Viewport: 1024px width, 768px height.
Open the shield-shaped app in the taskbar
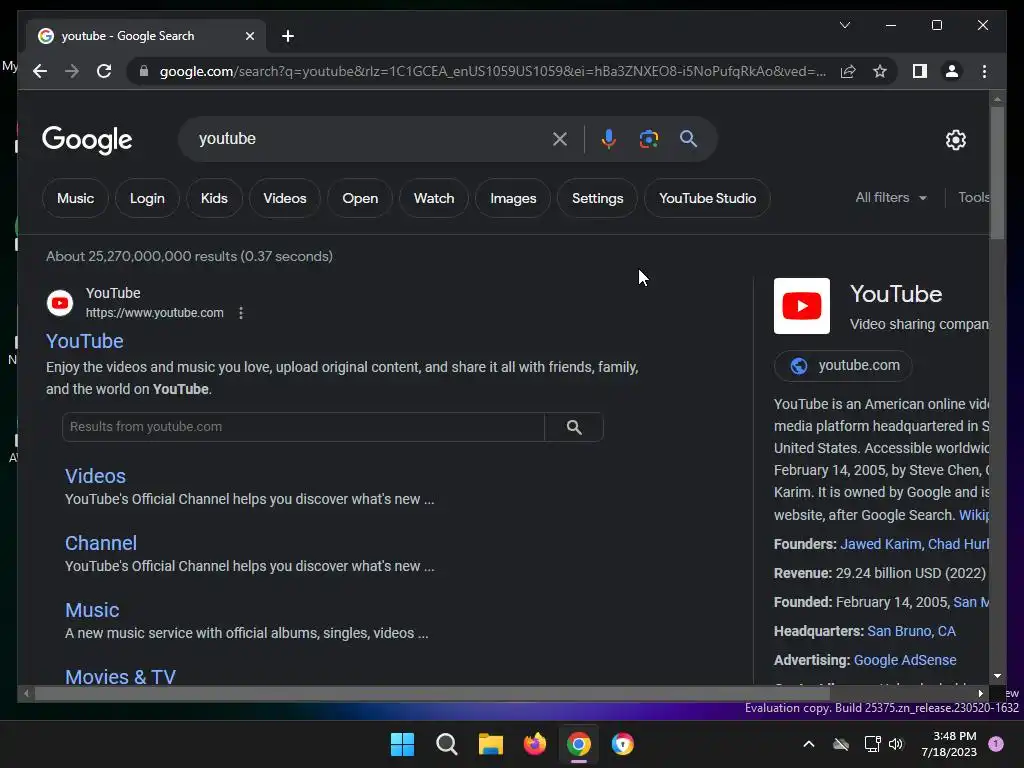tap(623, 744)
